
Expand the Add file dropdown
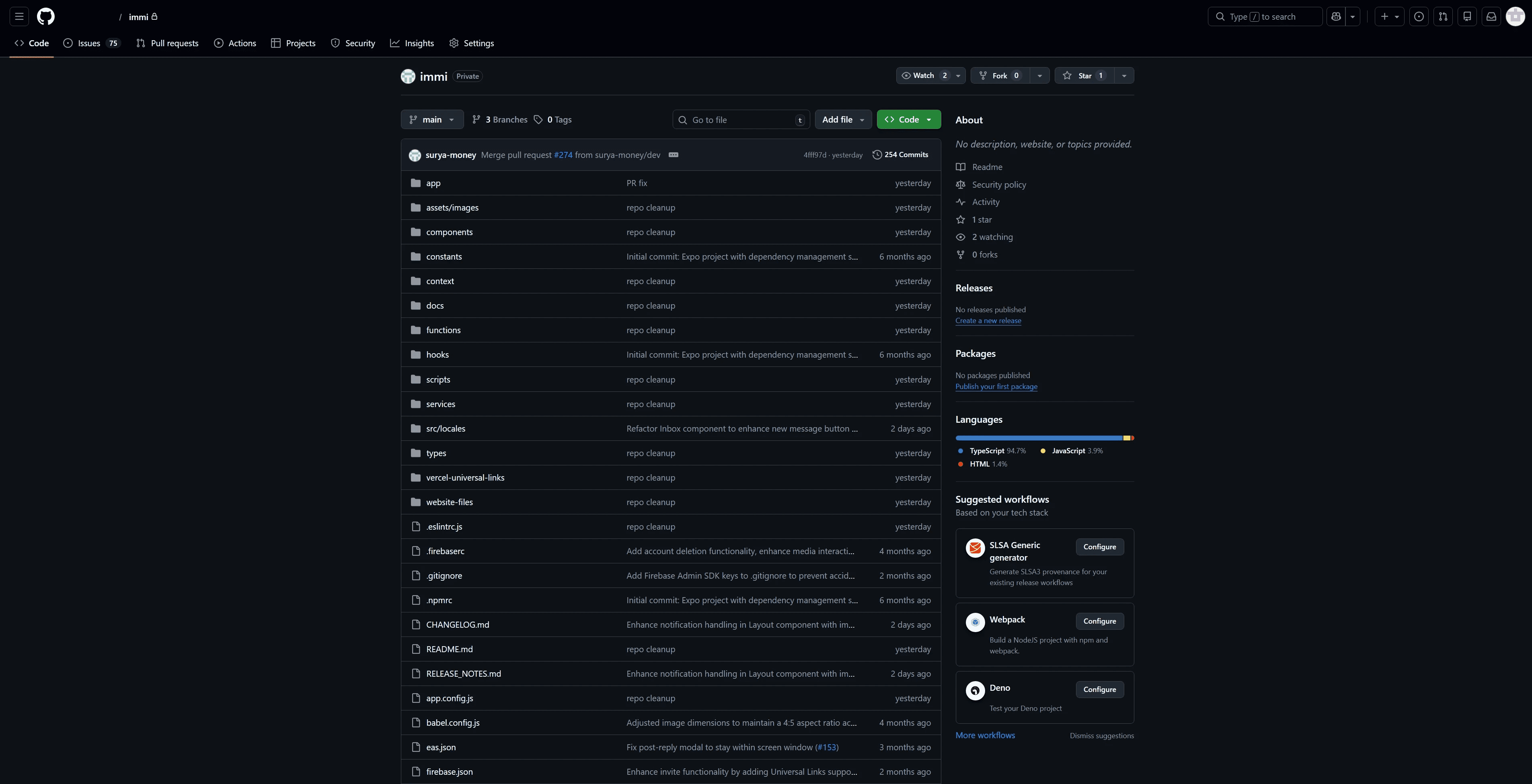click(843, 119)
